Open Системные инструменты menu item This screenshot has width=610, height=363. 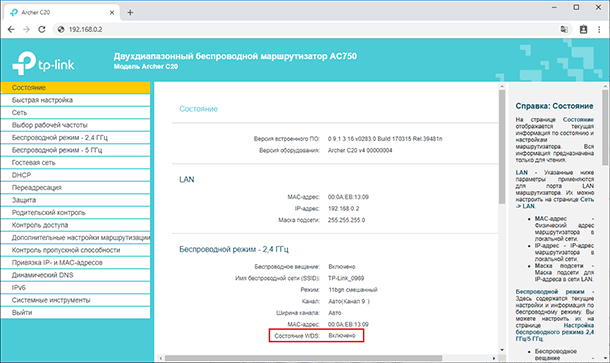(x=75, y=300)
